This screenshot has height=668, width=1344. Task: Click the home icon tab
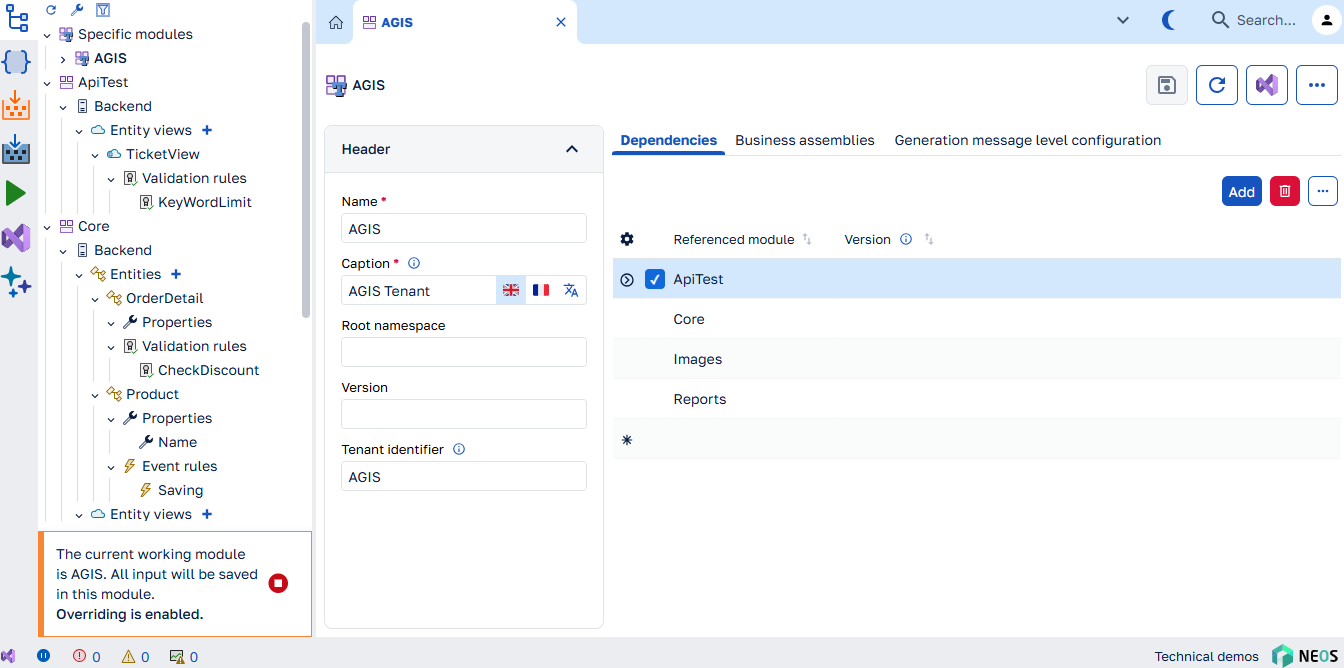[336, 22]
